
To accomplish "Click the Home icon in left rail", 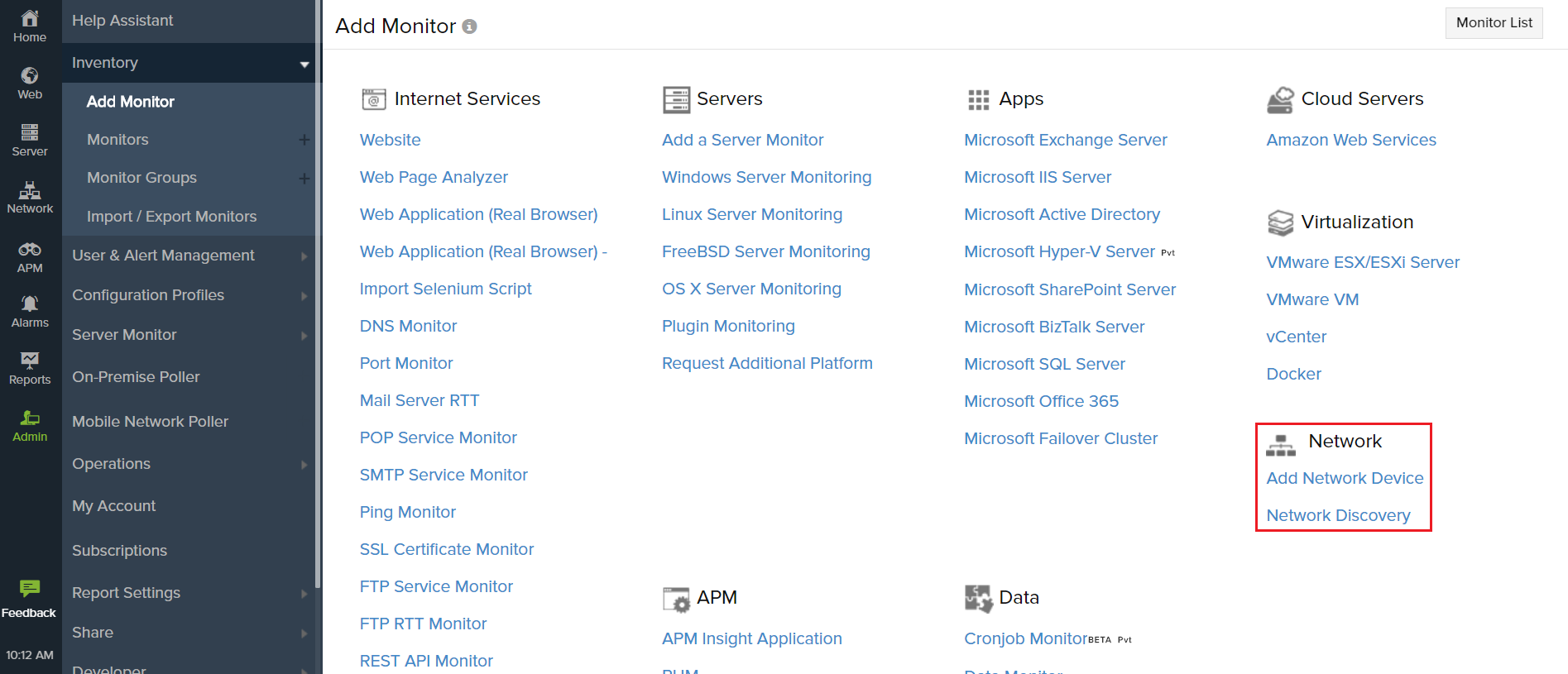I will pos(30,20).
